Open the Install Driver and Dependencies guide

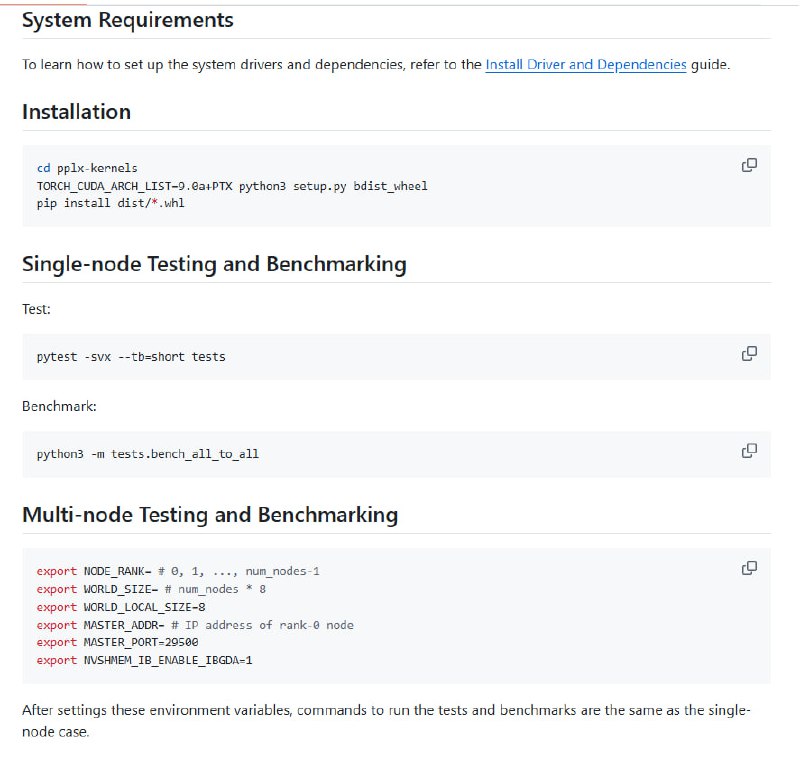[585, 64]
